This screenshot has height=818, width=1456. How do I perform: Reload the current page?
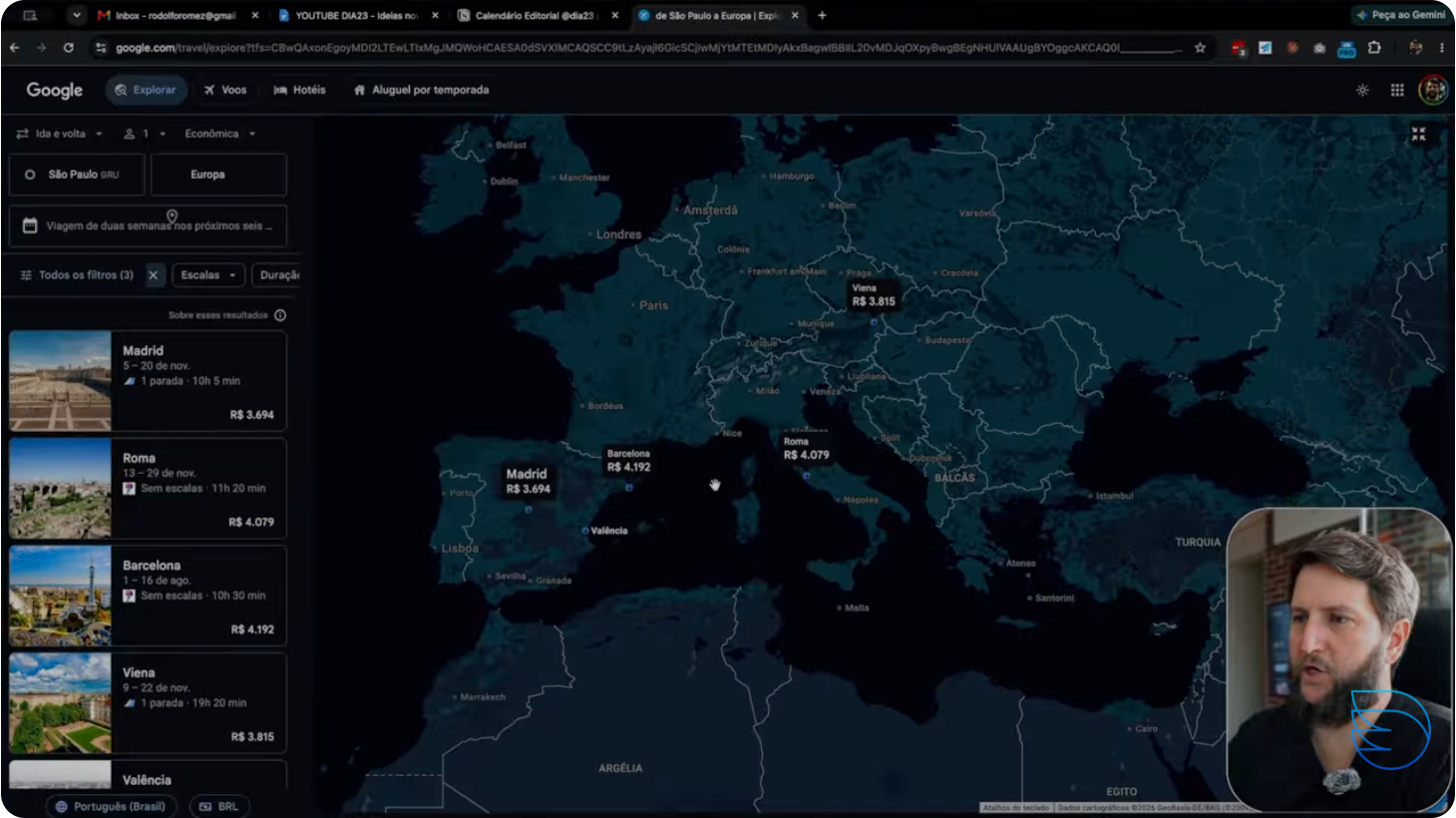pos(68,47)
